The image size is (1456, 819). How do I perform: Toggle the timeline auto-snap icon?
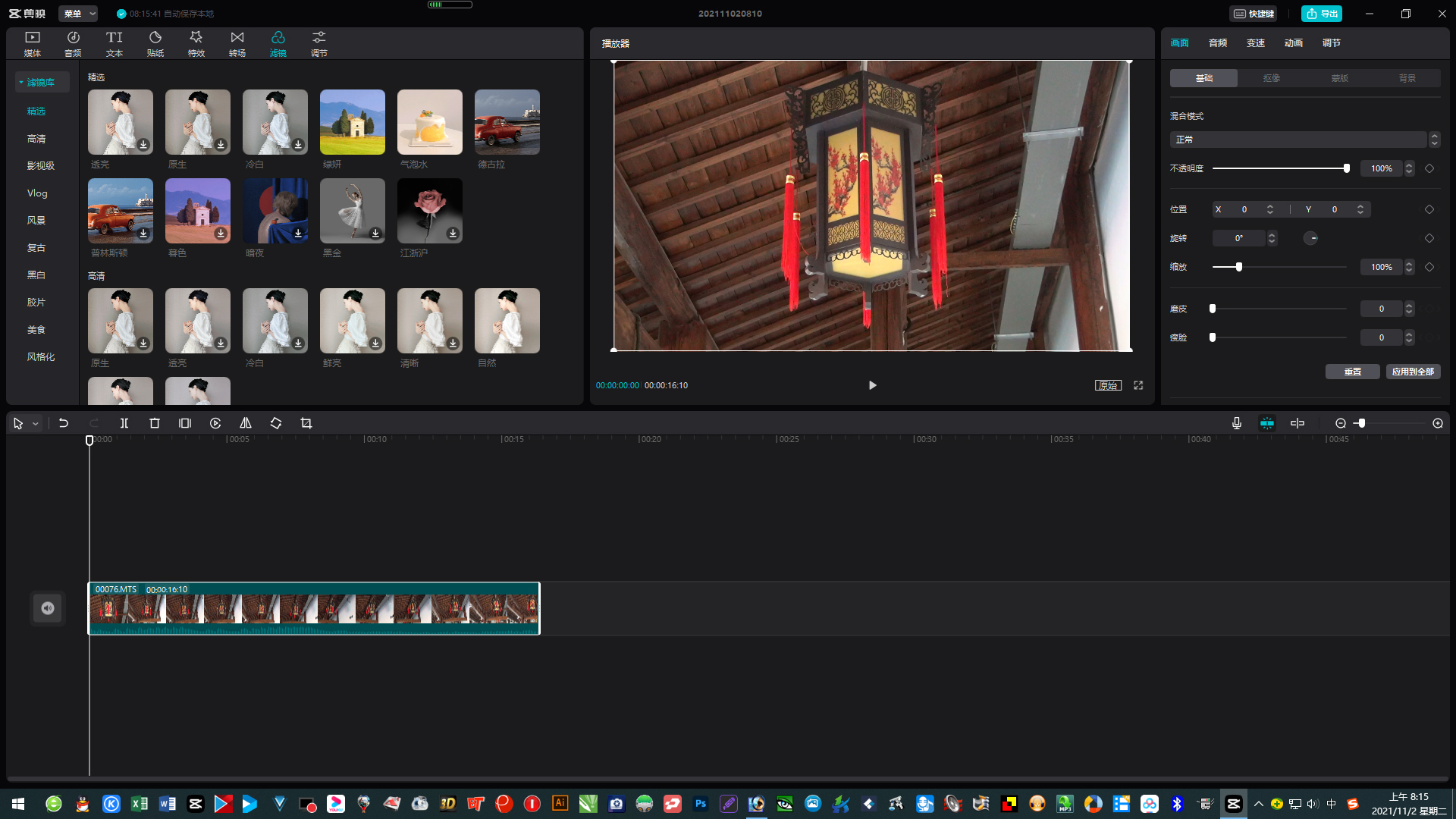(x=1267, y=423)
